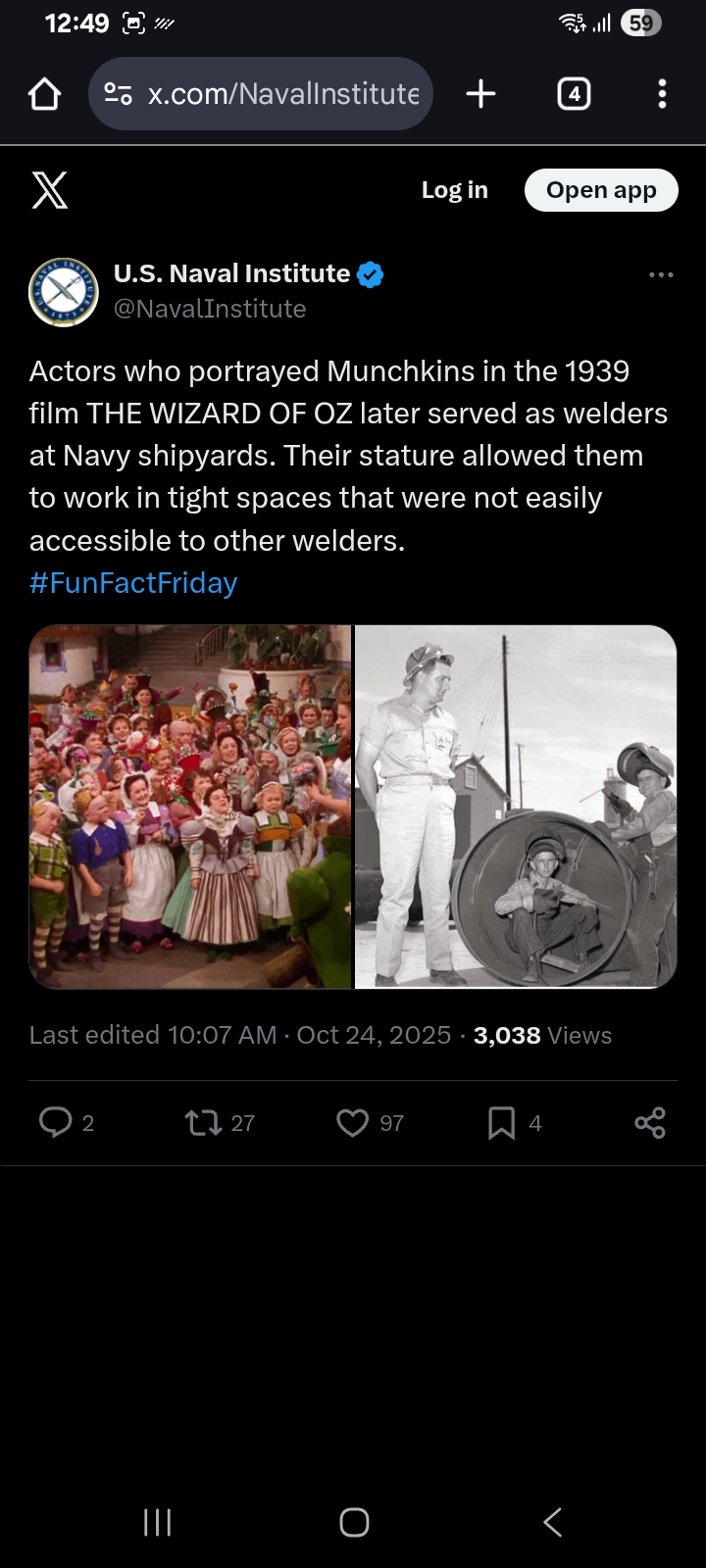Repost the tweet with 27 reposts
706x1568 pixels.
click(x=204, y=1122)
